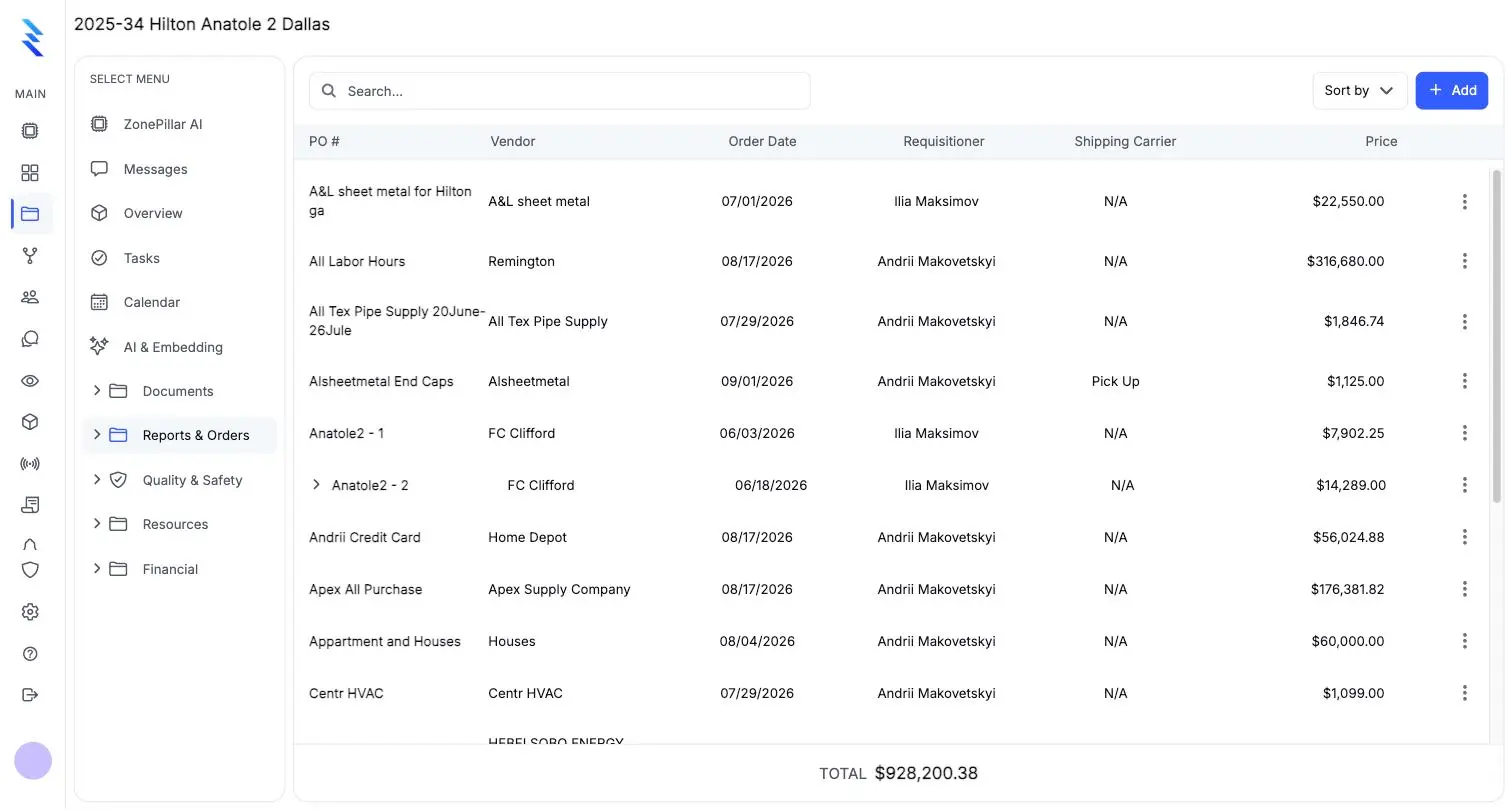Click the table's vertical scrollbar

point(1496,335)
